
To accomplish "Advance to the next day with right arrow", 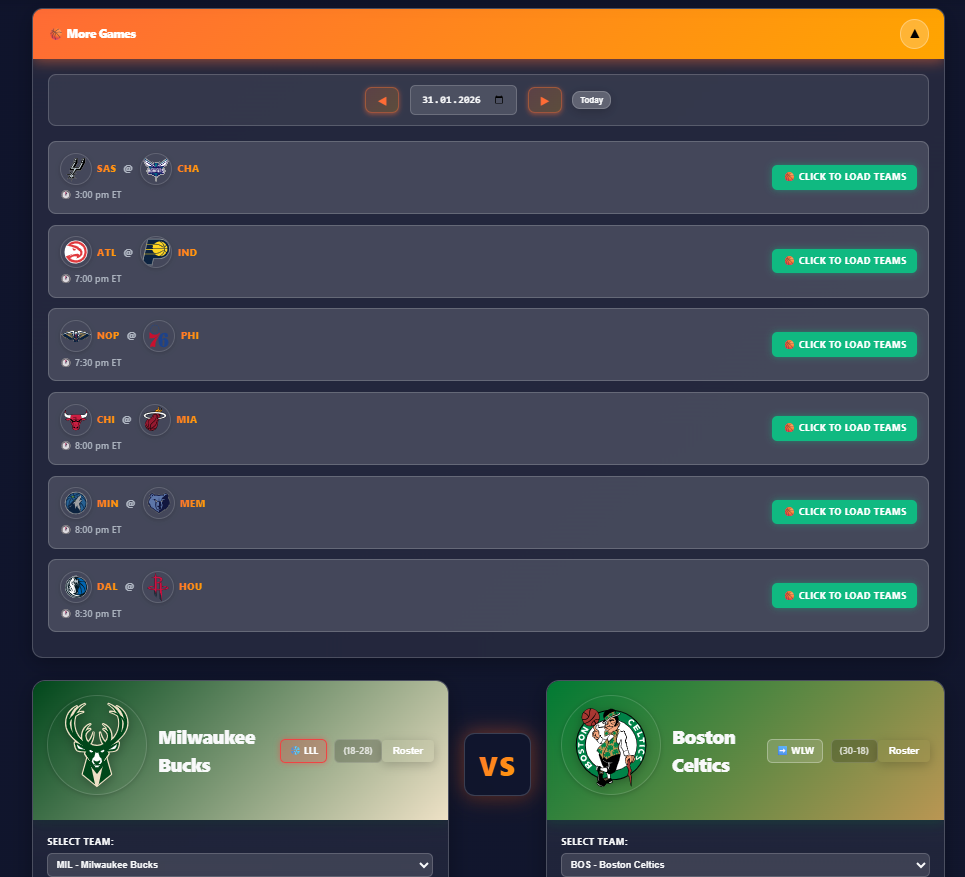I will click(545, 100).
